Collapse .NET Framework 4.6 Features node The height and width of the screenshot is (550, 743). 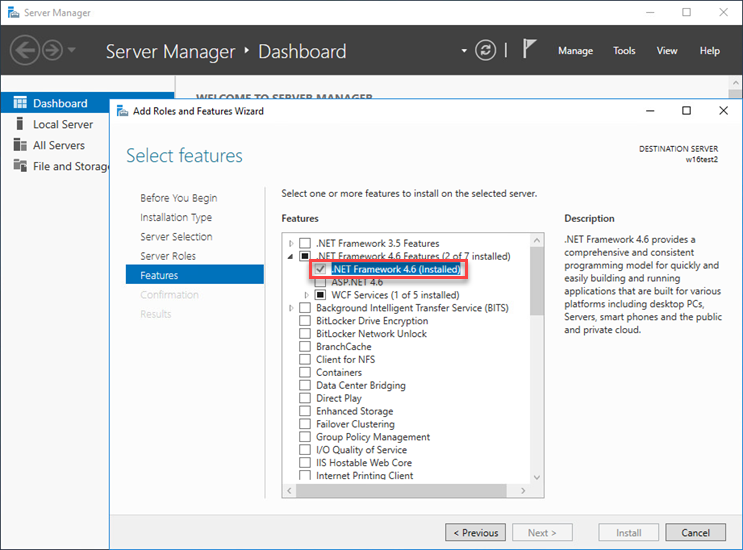[x=292, y=256]
